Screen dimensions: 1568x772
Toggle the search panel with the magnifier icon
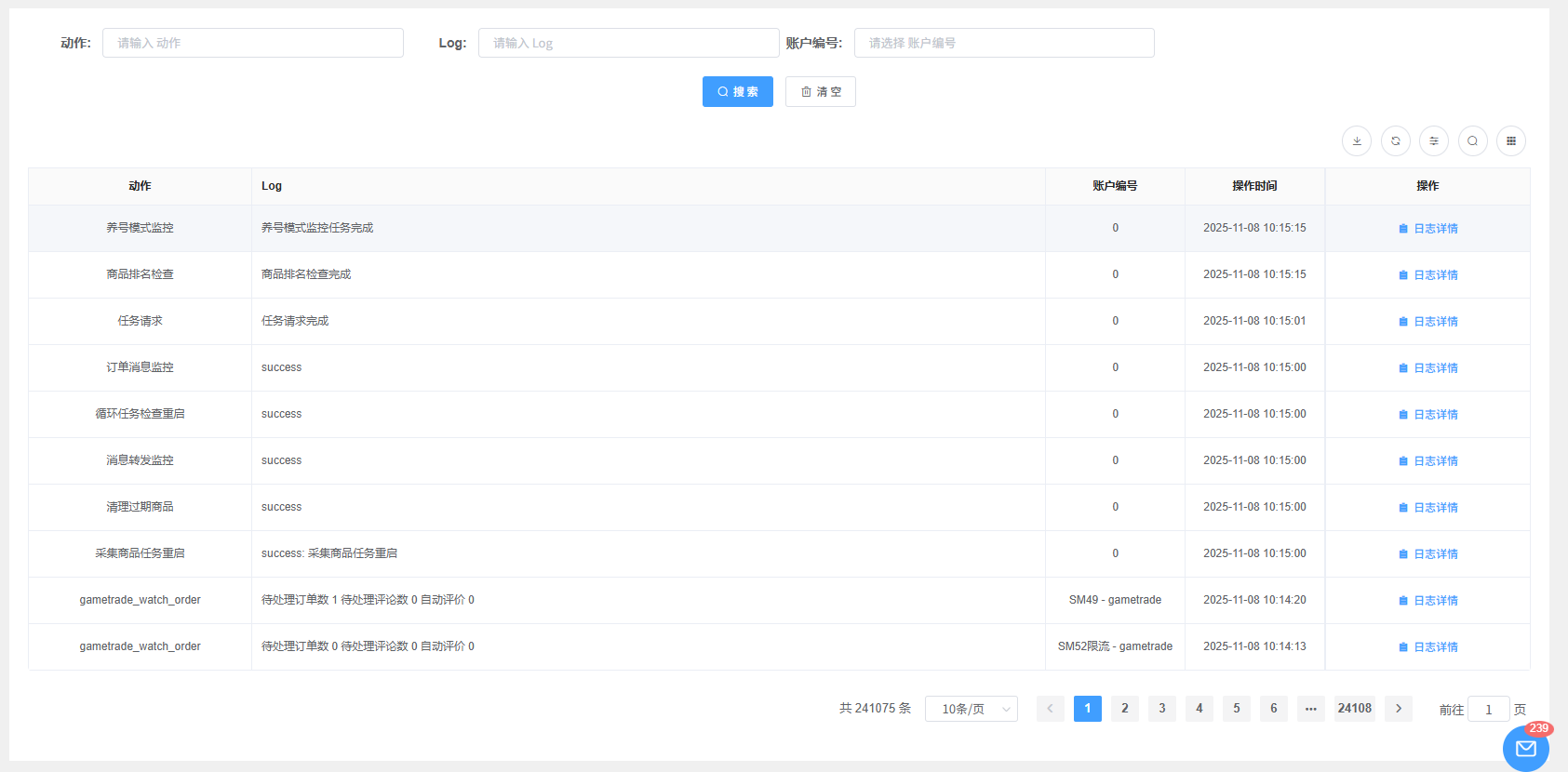coord(1472,141)
